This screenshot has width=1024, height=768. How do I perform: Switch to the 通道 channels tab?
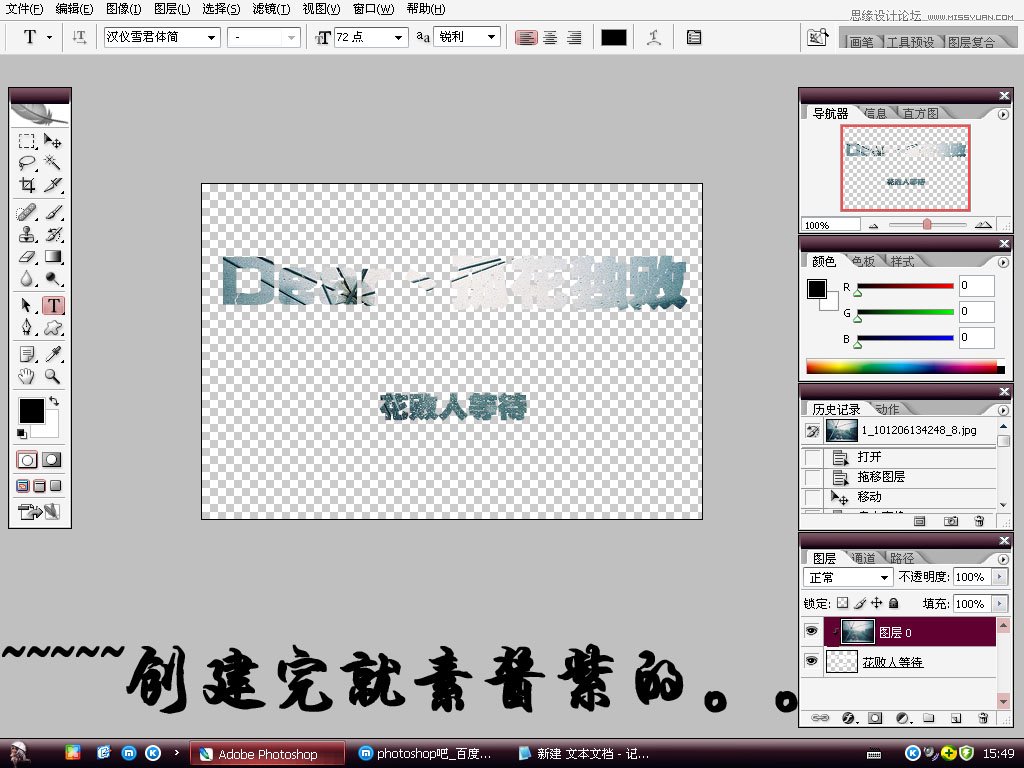[863, 557]
